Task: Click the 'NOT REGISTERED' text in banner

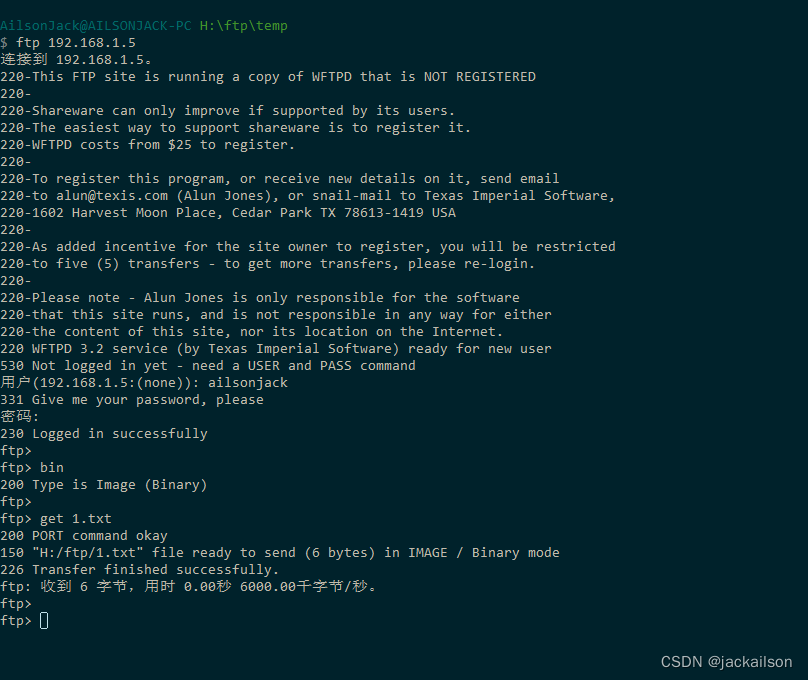Action: 480,77
